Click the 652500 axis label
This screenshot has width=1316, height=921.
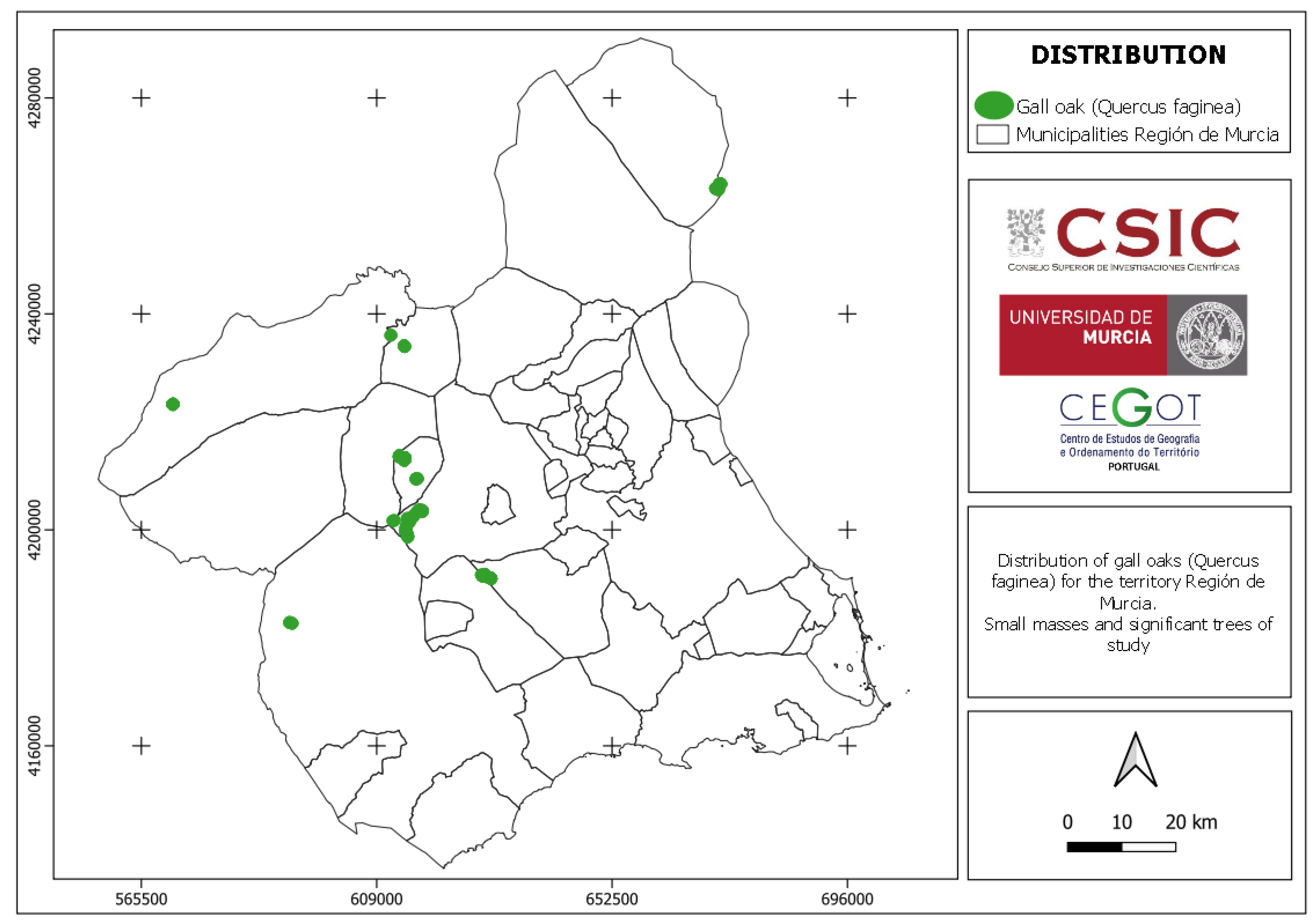point(612,899)
